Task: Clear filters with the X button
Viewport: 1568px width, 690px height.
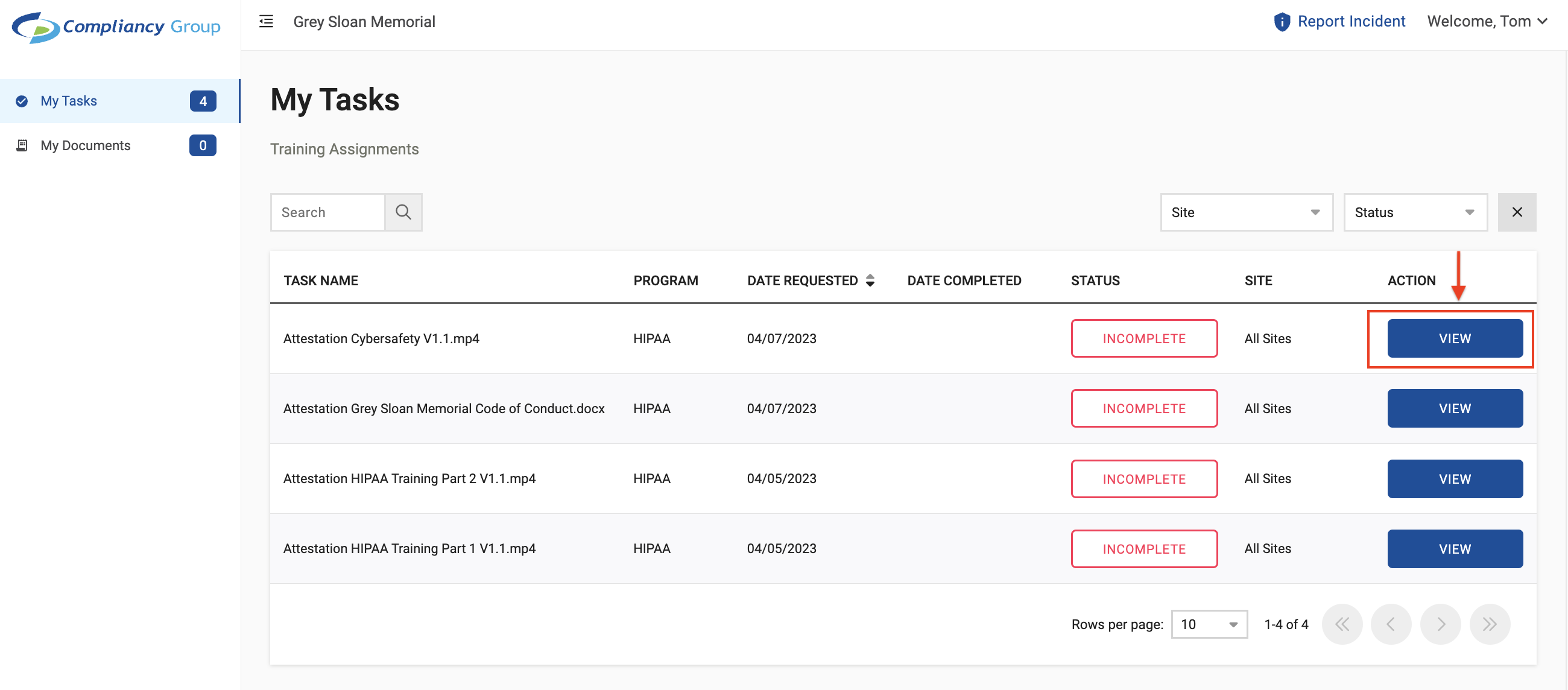Action: point(1516,212)
